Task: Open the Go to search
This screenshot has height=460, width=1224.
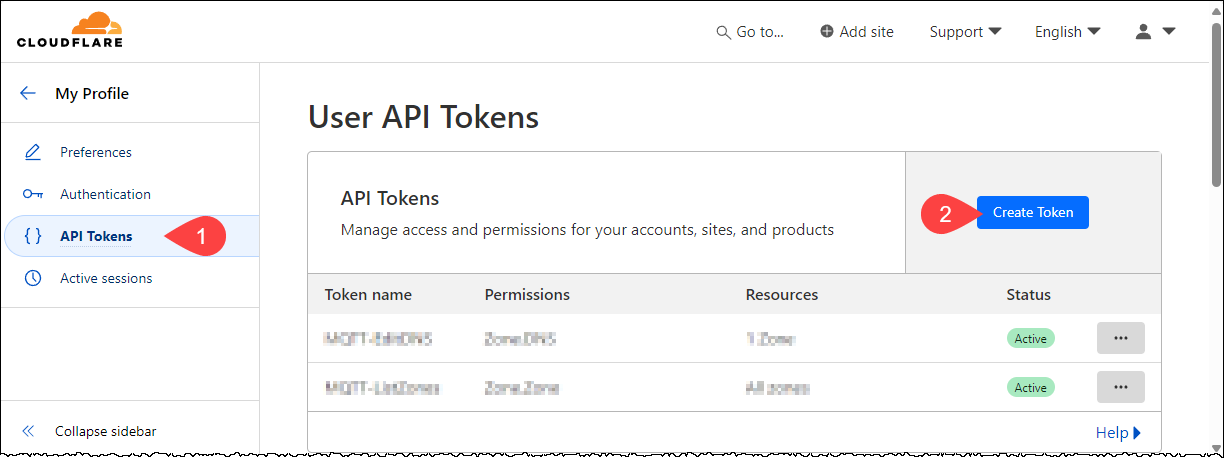Action: click(750, 31)
